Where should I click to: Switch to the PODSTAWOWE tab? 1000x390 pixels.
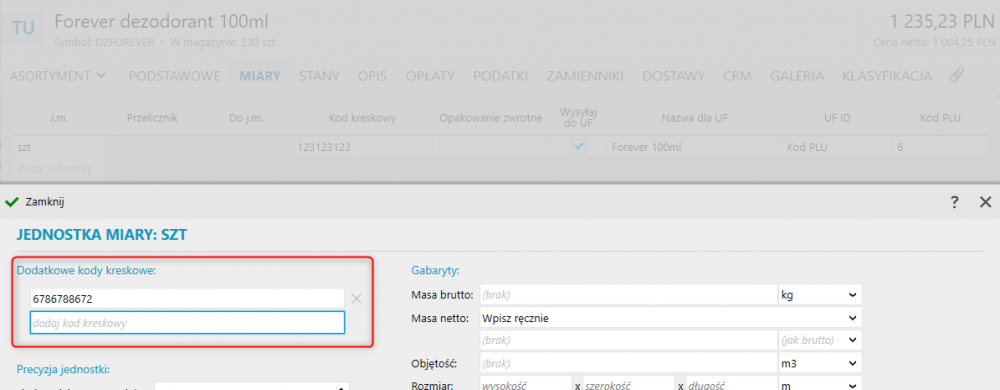coord(174,76)
